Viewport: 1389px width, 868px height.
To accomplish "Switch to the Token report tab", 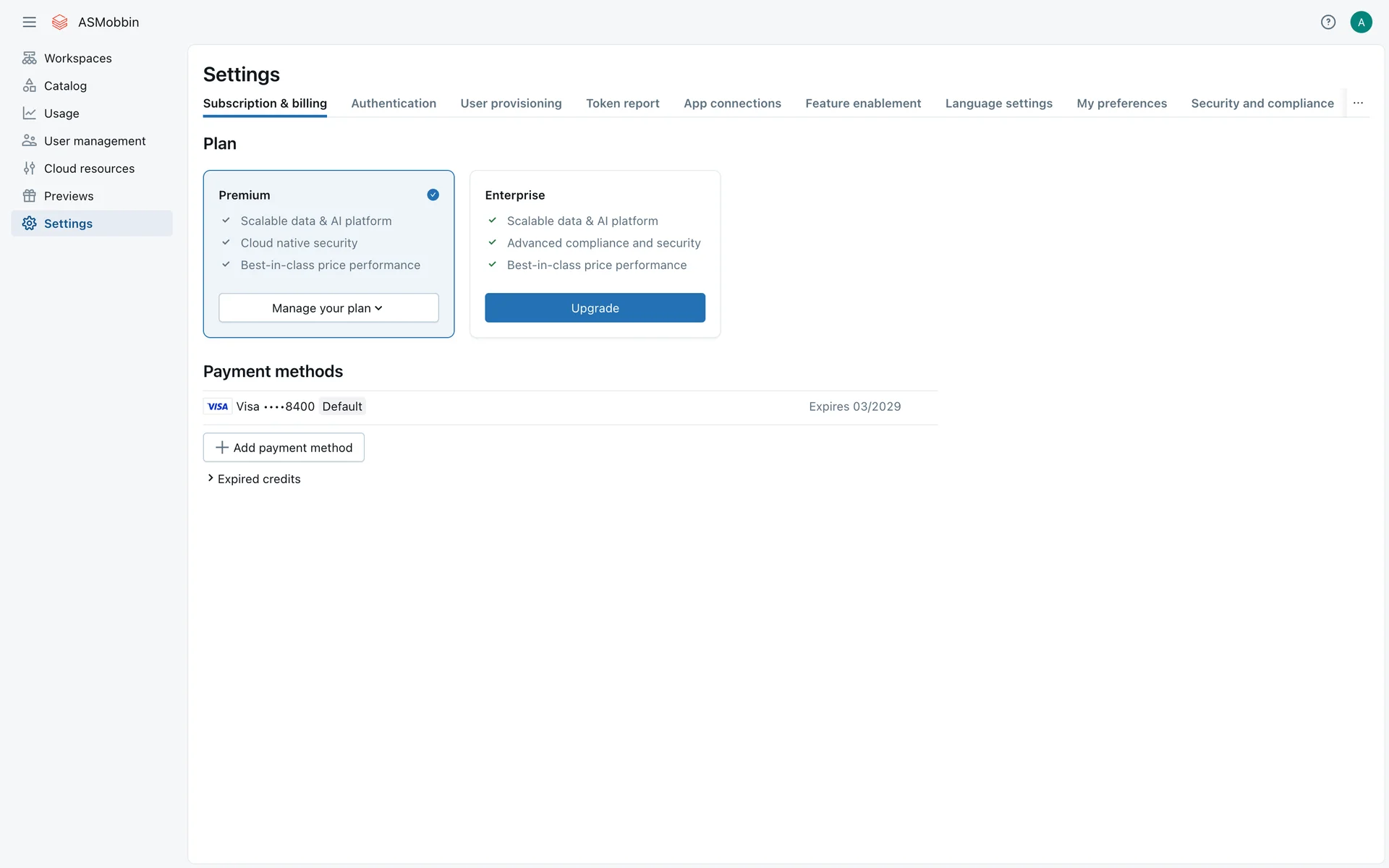I will pyautogui.click(x=622, y=103).
